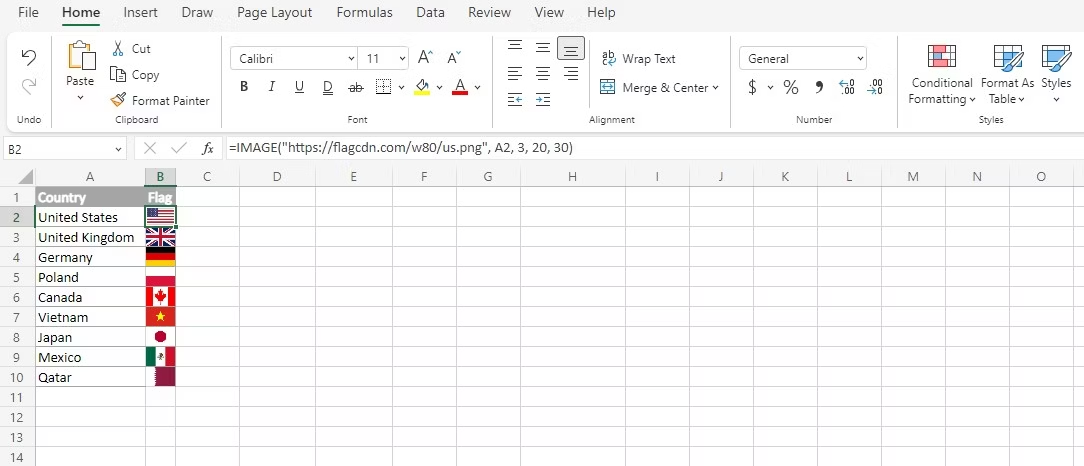Decrease font size with smaller A
The height and width of the screenshot is (466, 1084).
coord(454,58)
